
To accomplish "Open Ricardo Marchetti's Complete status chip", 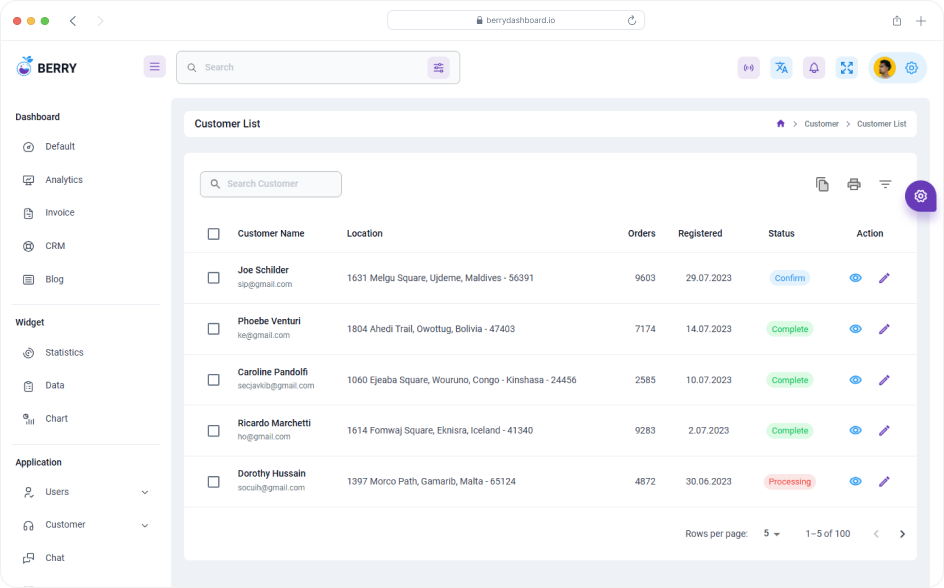I will [789, 430].
